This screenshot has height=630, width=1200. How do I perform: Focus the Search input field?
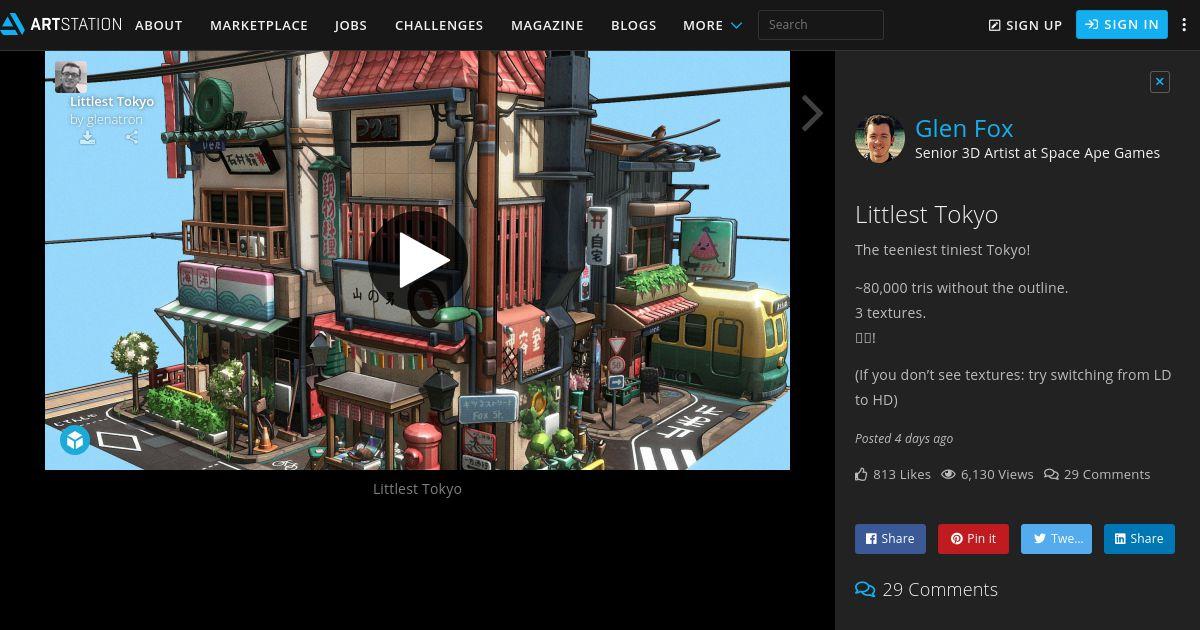coord(821,25)
